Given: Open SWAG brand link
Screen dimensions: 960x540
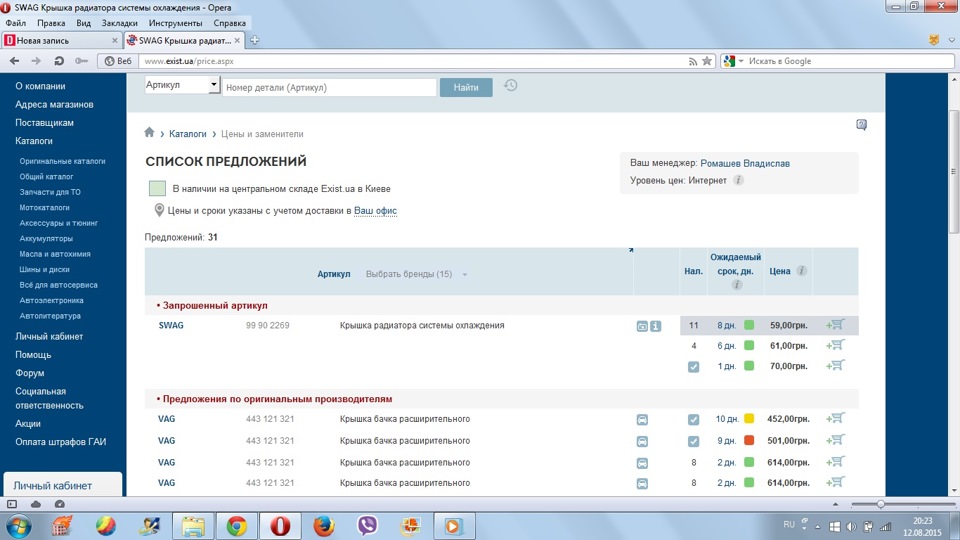Looking at the screenshot, I should (171, 325).
